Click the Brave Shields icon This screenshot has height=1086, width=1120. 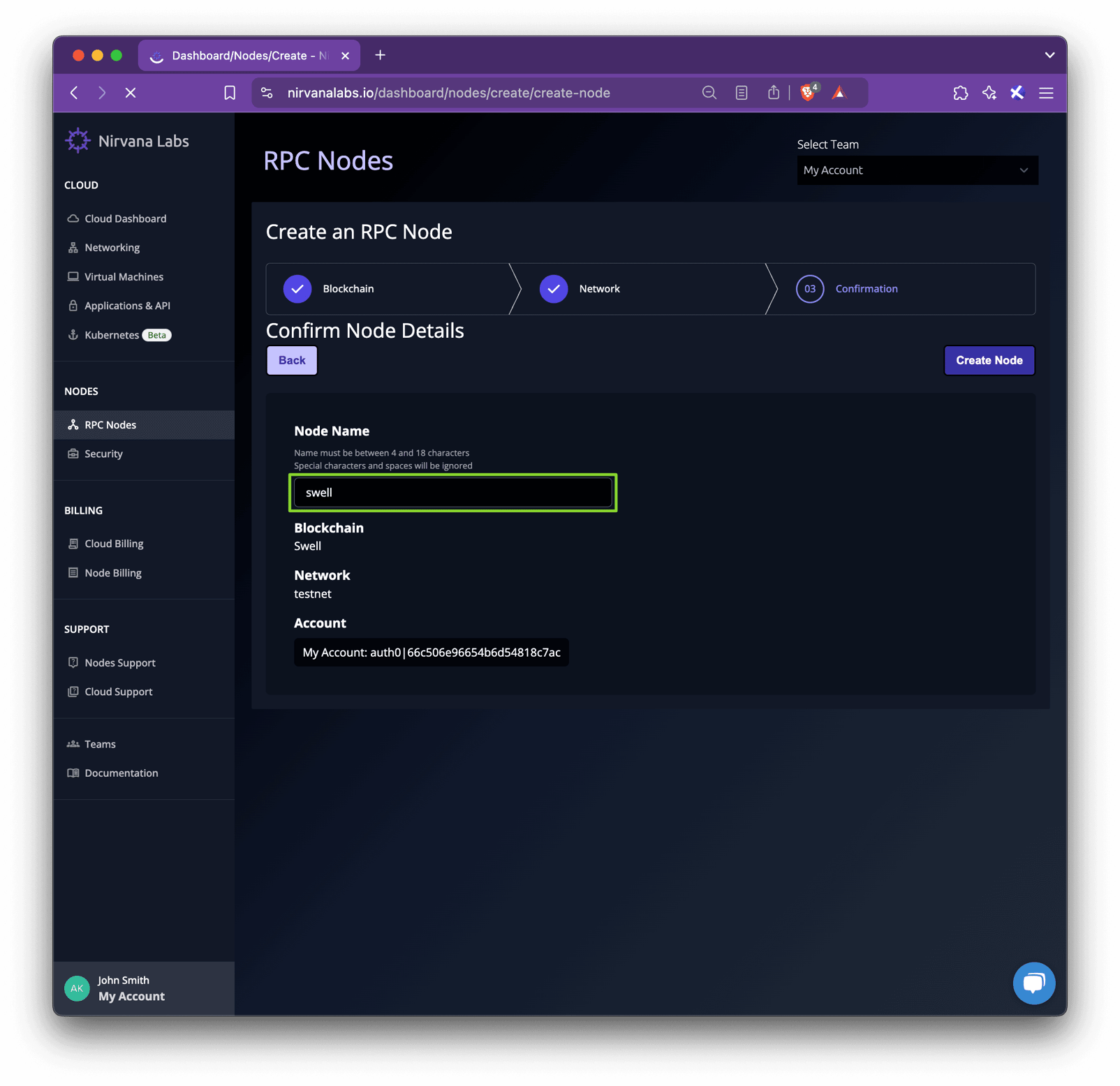click(808, 93)
